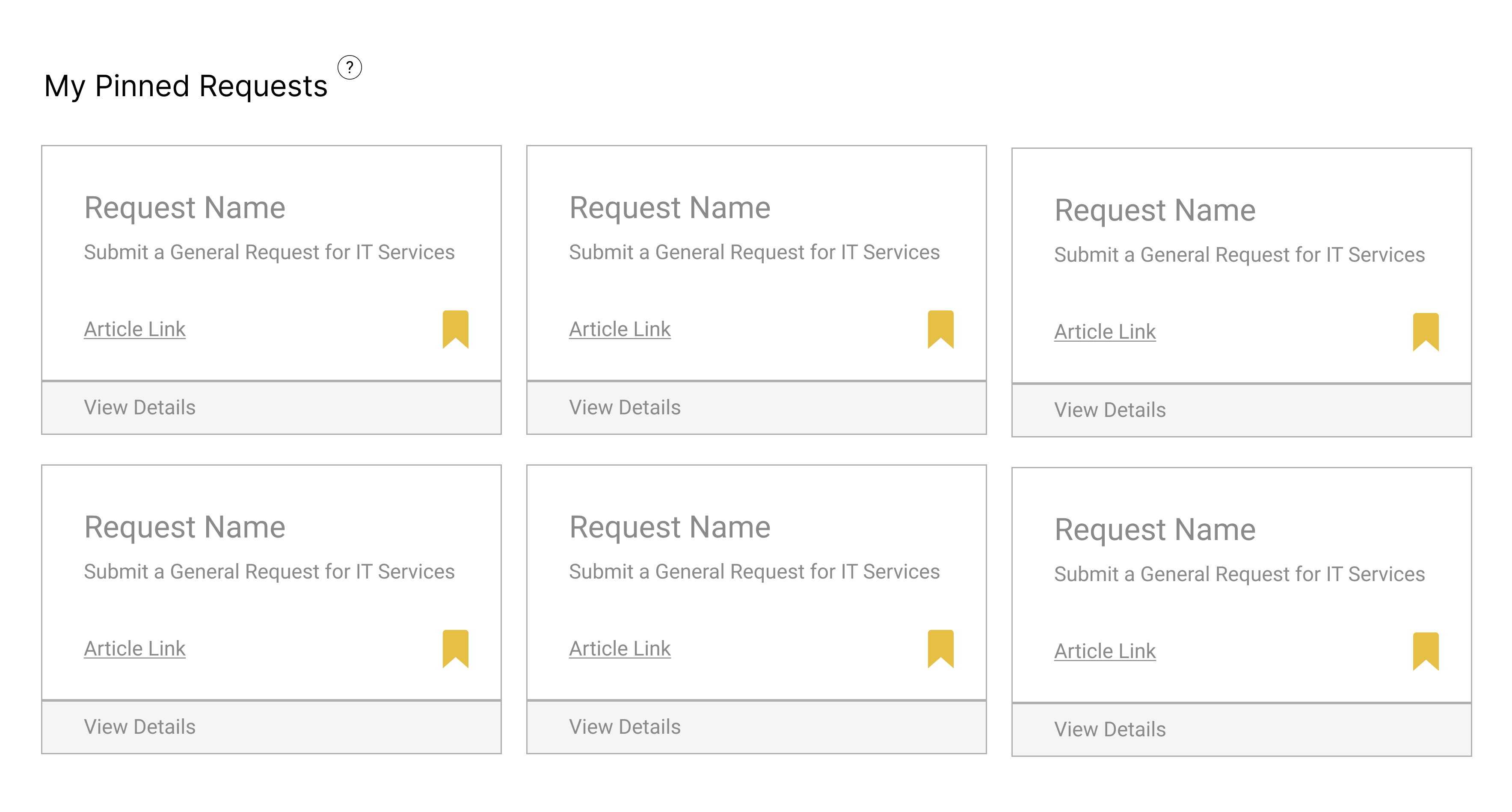Click the My Pinned Requests heading

click(x=186, y=86)
